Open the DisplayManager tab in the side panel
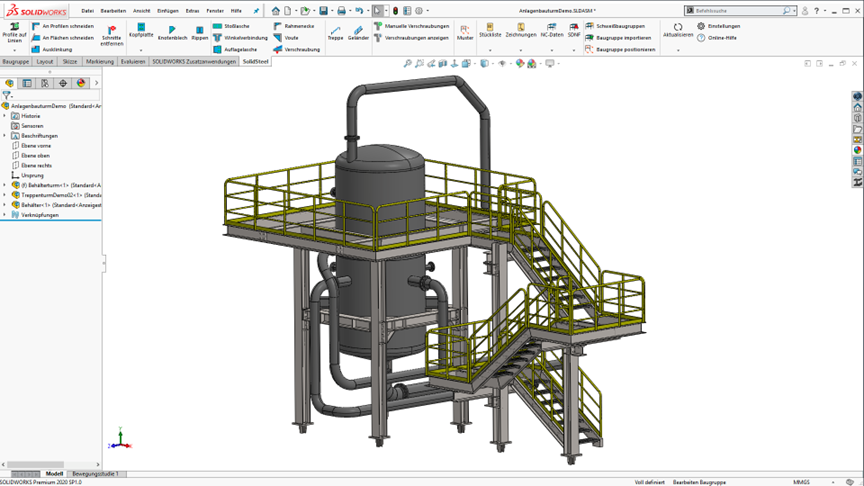This screenshot has width=864, height=486. 81,83
